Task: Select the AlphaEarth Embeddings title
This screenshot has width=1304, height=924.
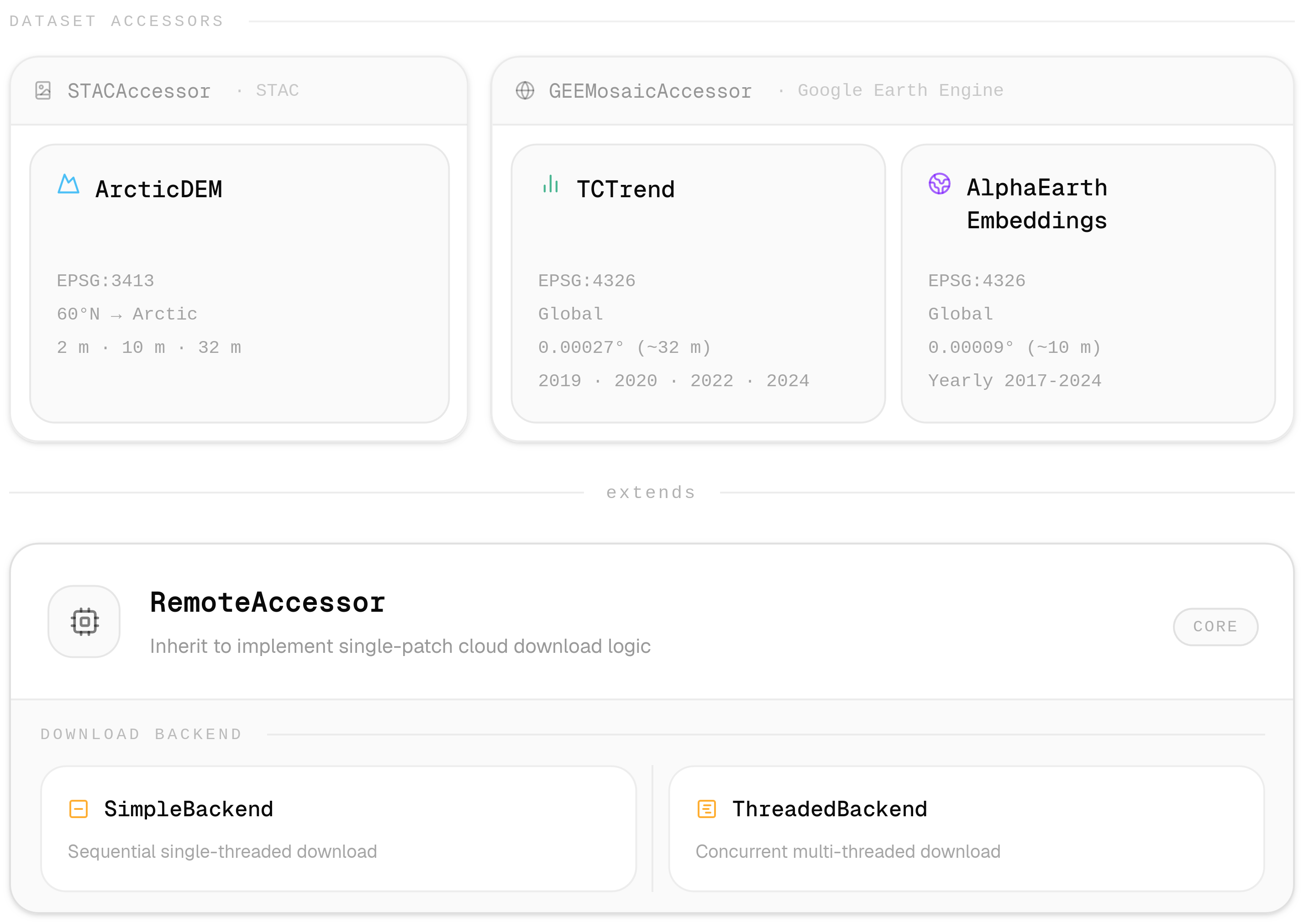Action: (x=1037, y=204)
